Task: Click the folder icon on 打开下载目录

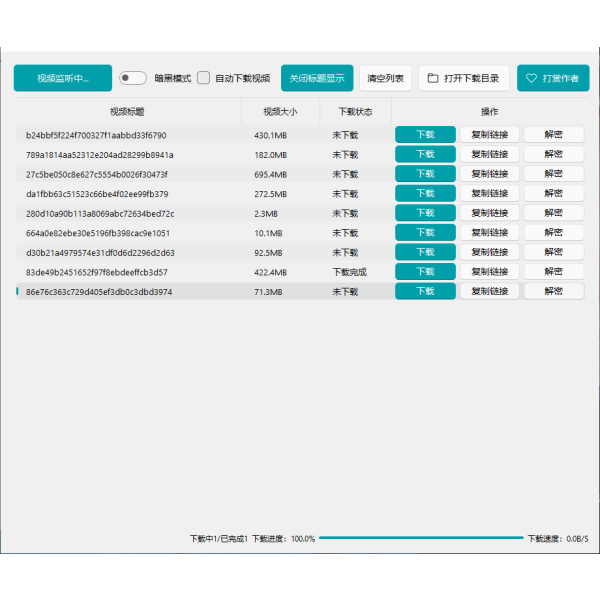Action: coord(433,78)
